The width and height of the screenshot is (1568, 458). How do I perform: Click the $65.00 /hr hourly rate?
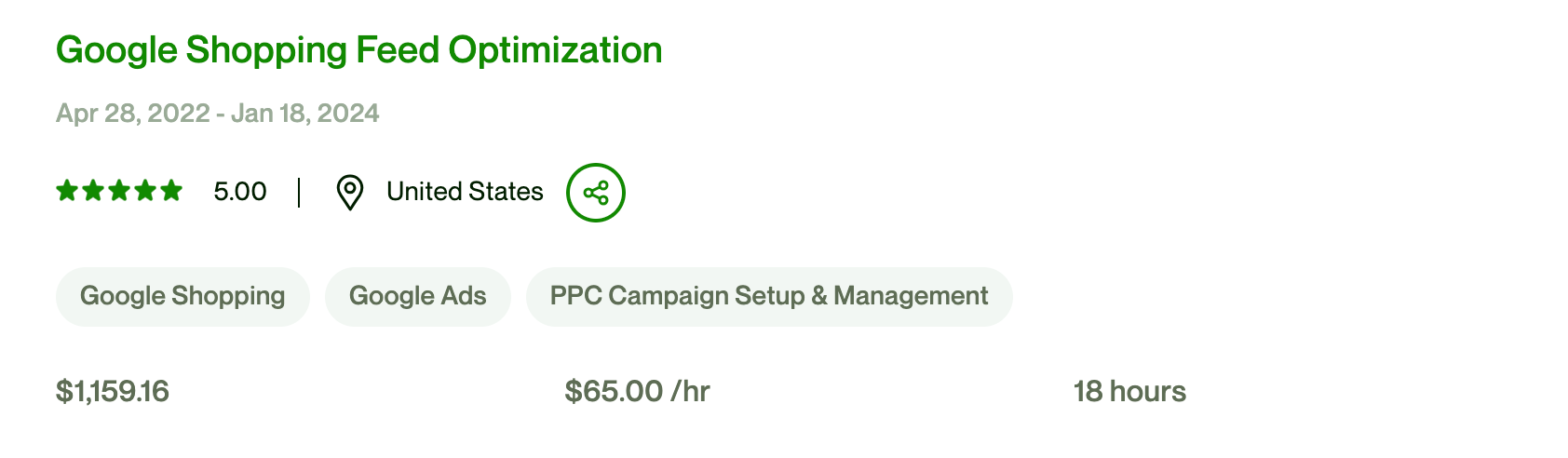pyautogui.click(x=637, y=391)
